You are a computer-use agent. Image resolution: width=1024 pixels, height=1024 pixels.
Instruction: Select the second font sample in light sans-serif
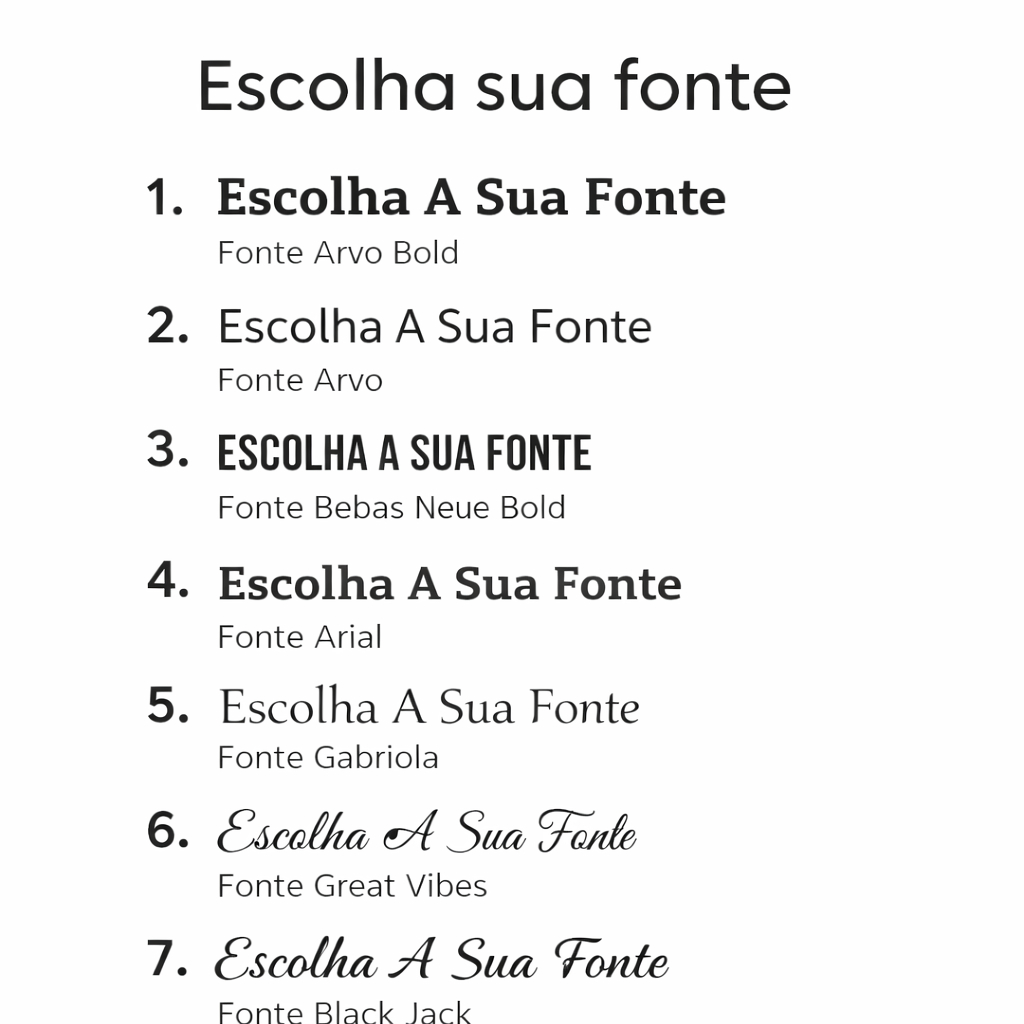(x=434, y=327)
